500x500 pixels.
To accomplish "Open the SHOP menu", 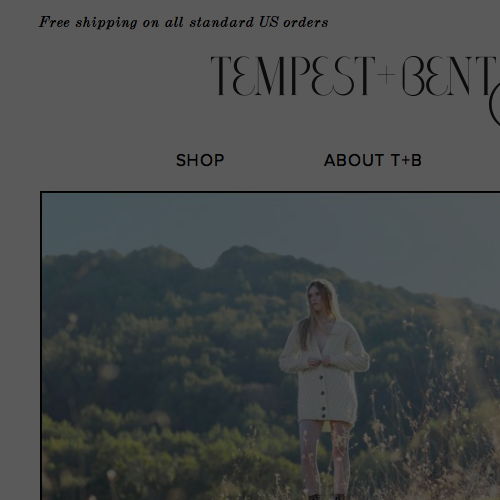I will tap(200, 160).
